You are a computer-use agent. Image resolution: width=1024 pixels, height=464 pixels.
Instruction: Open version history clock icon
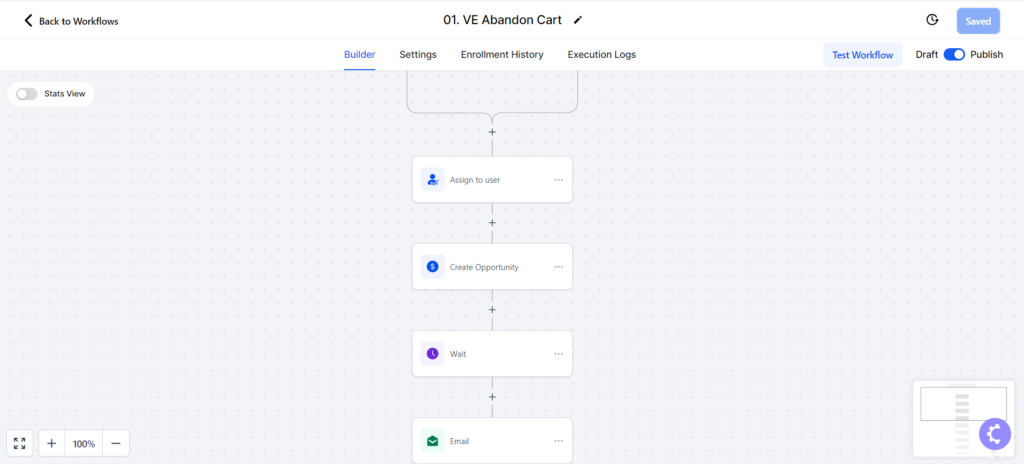tap(932, 20)
